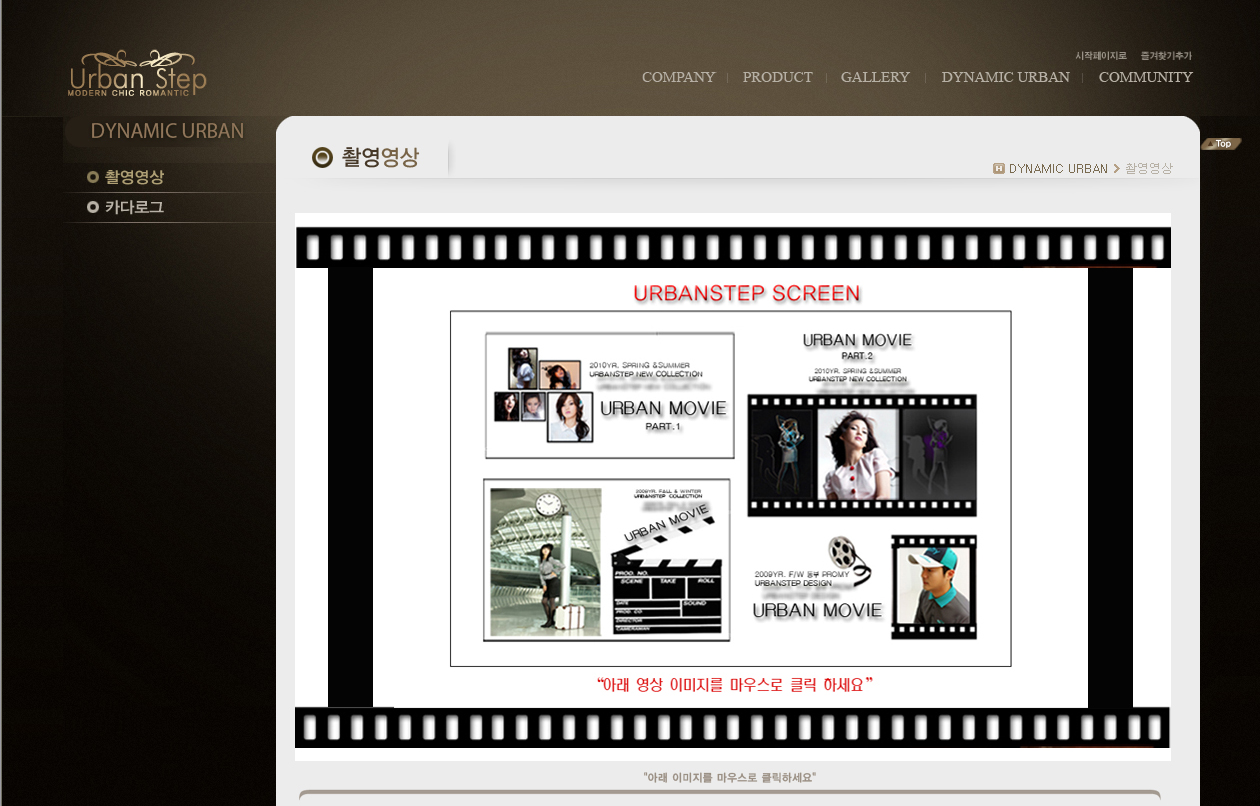Go to the GALLERY menu
The height and width of the screenshot is (806, 1260).
(875, 77)
